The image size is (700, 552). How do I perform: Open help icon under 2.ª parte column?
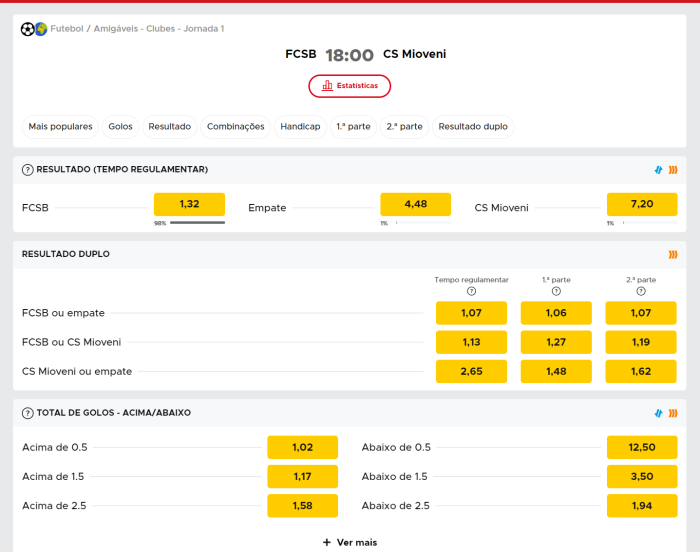pos(641,291)
